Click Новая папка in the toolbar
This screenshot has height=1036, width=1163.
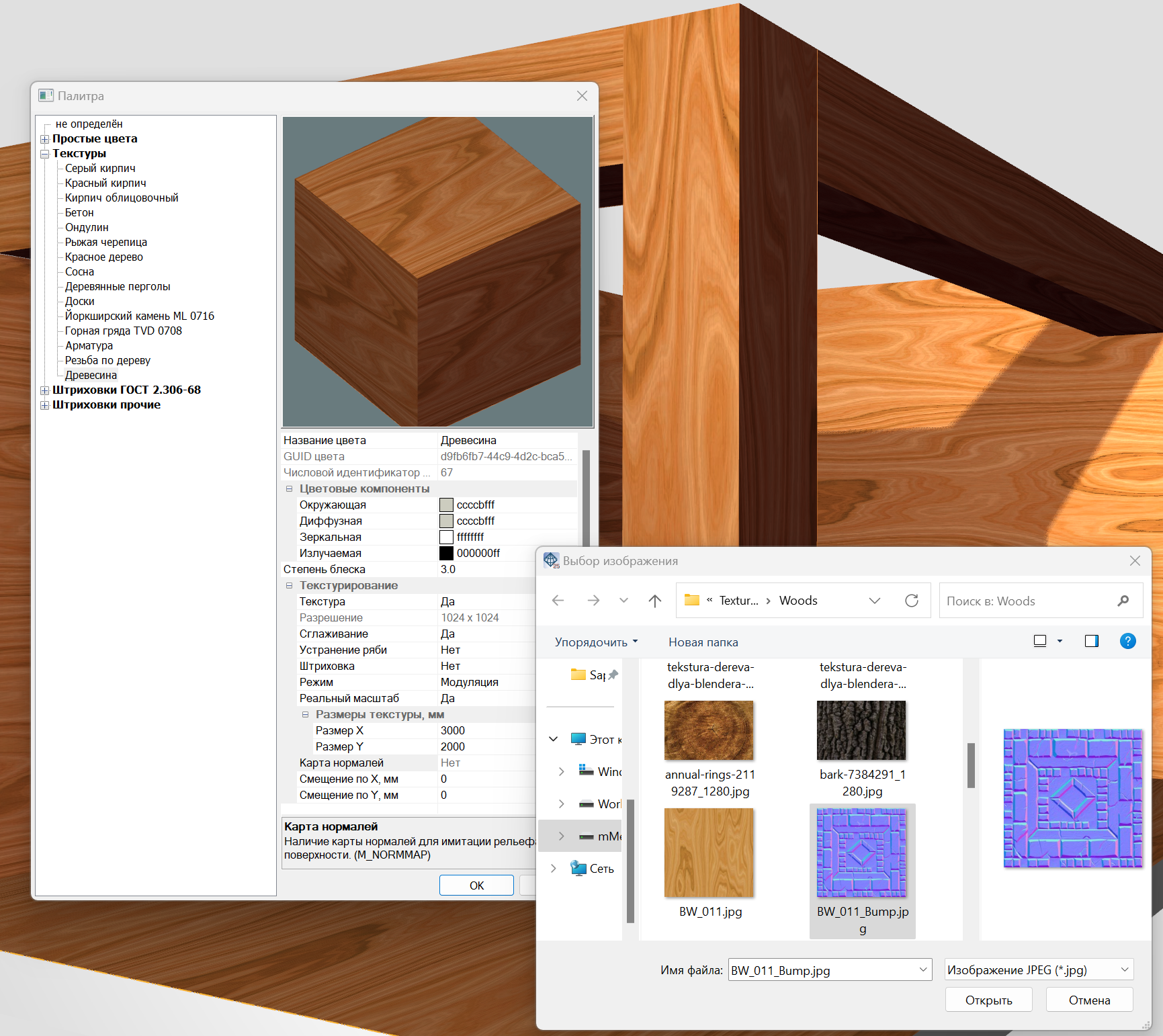click(703, 642)
